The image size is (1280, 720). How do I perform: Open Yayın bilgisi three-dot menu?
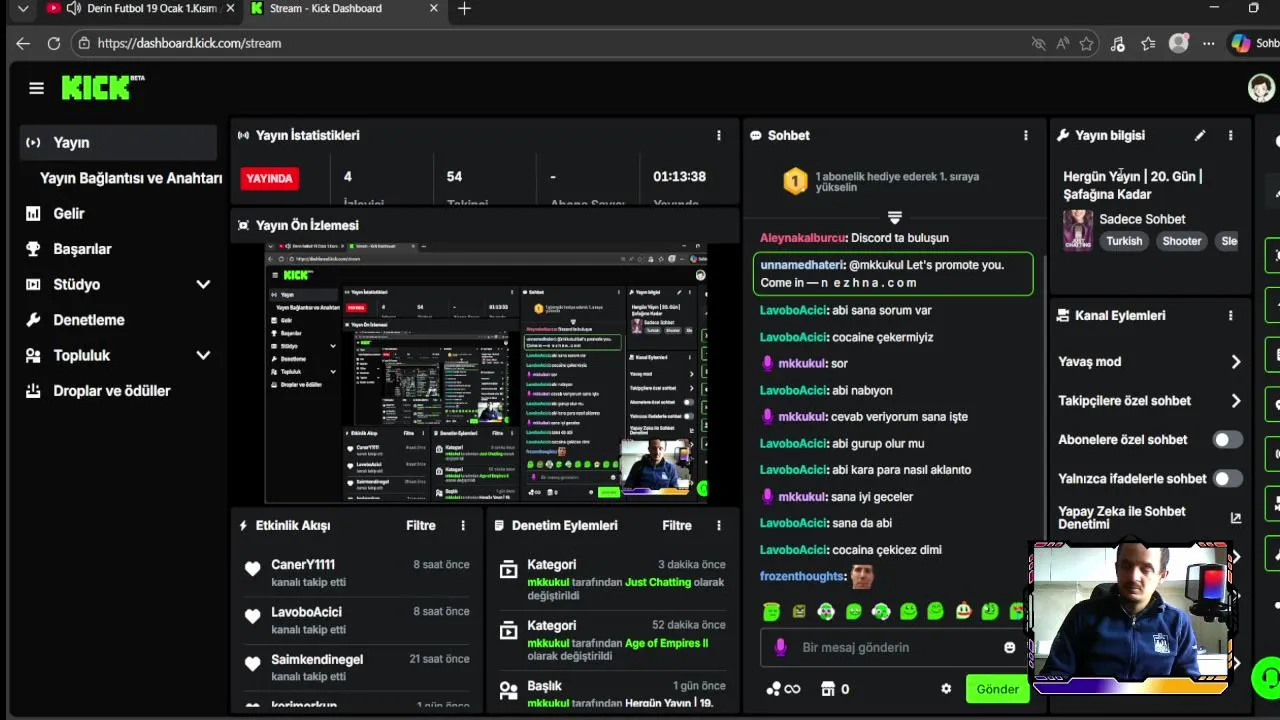1230,135
